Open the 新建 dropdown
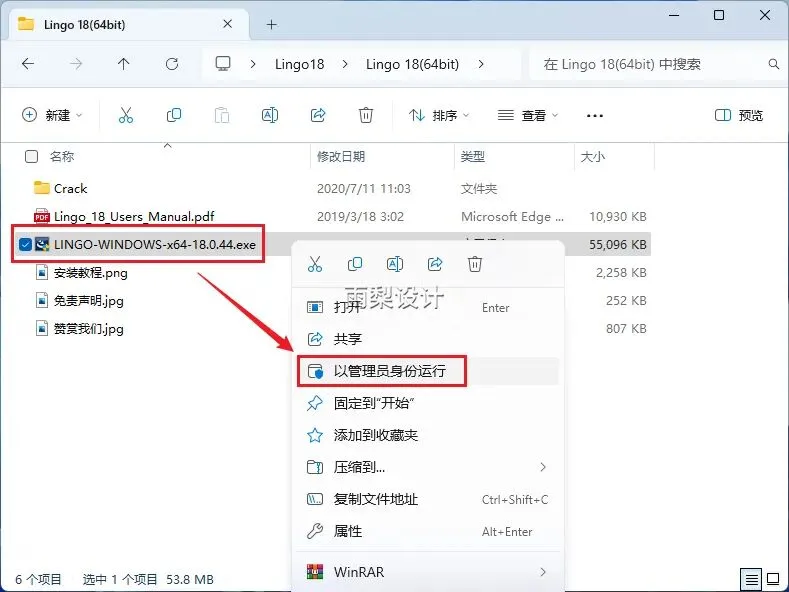 52,115
